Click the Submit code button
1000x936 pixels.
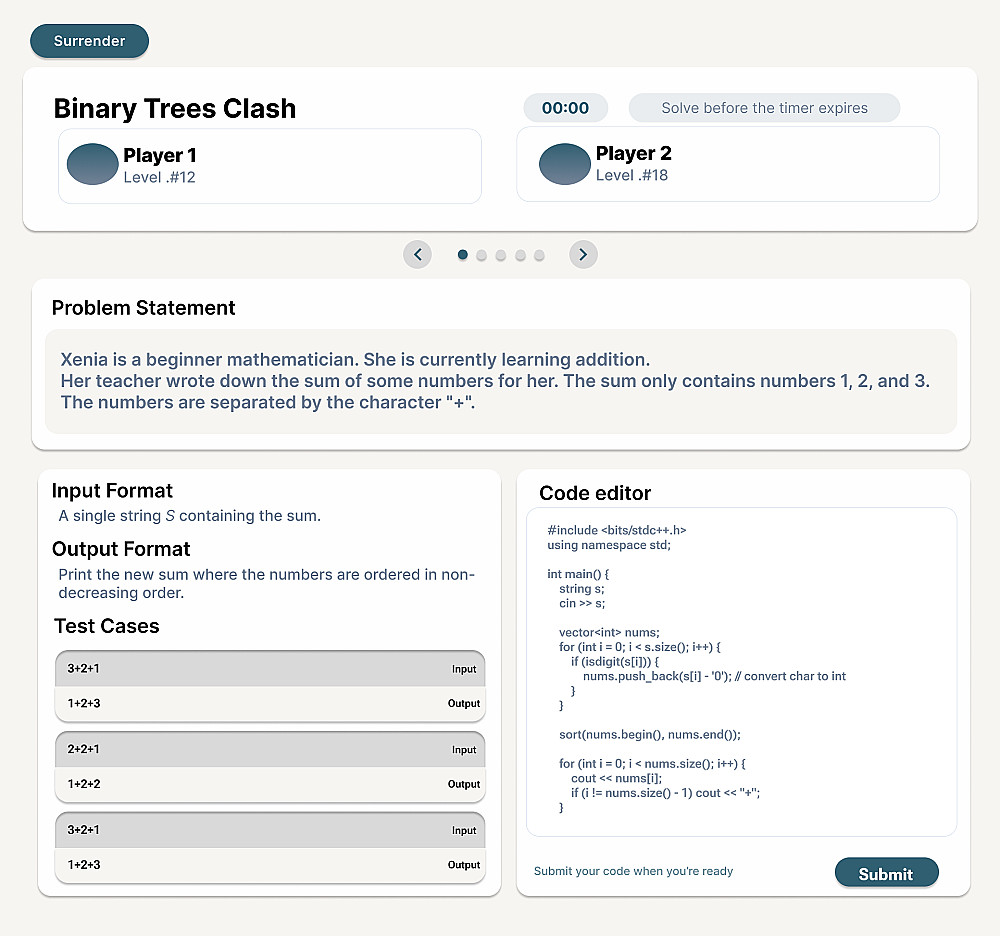(886, 873)
